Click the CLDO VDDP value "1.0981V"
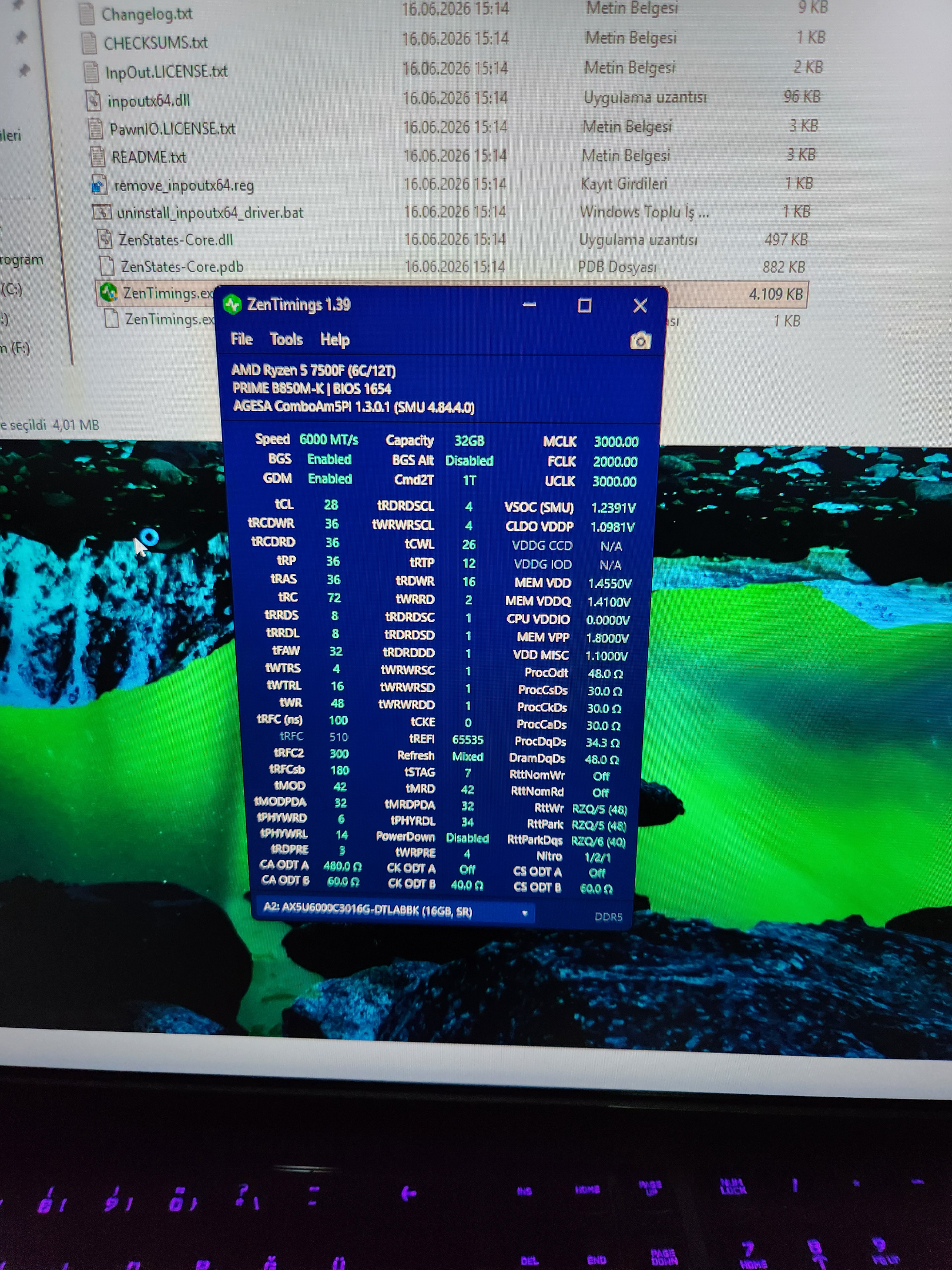Viewport: 952px width, 1270px height. click(612, 527)
